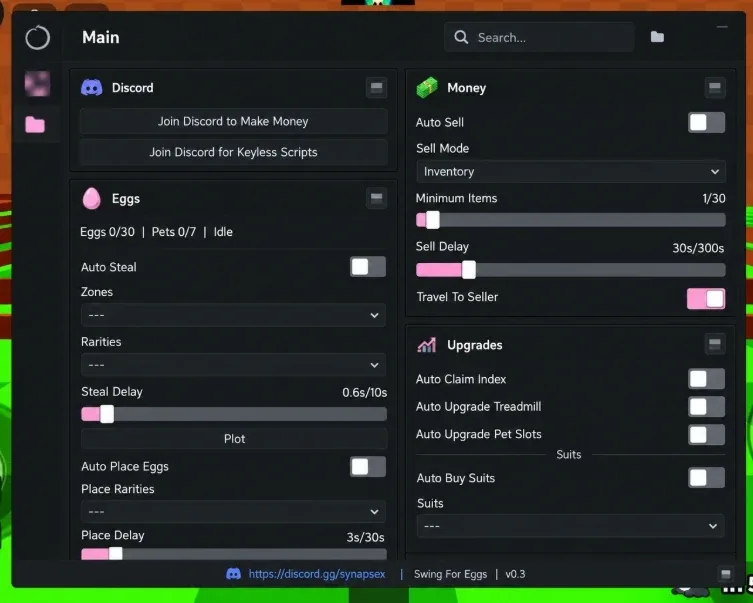Click the magnifier icon in the search box
This screenshot has height=603, width=753.
pyautogui.click(x=461, y=37)
